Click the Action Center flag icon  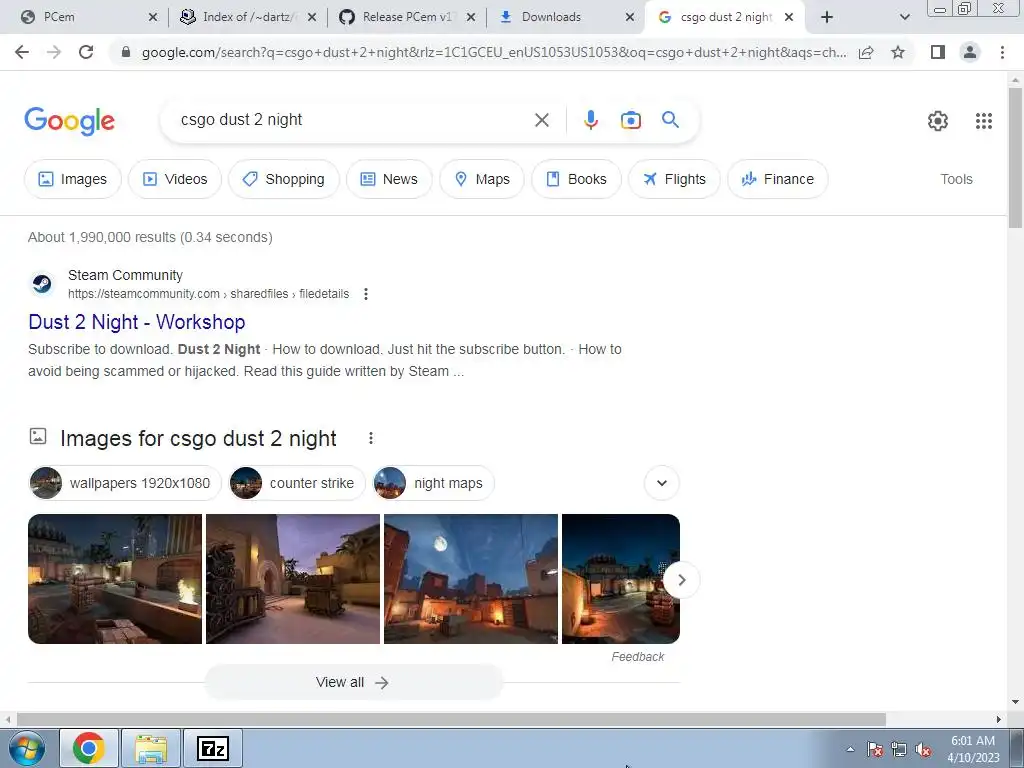[x=875, y=749]
